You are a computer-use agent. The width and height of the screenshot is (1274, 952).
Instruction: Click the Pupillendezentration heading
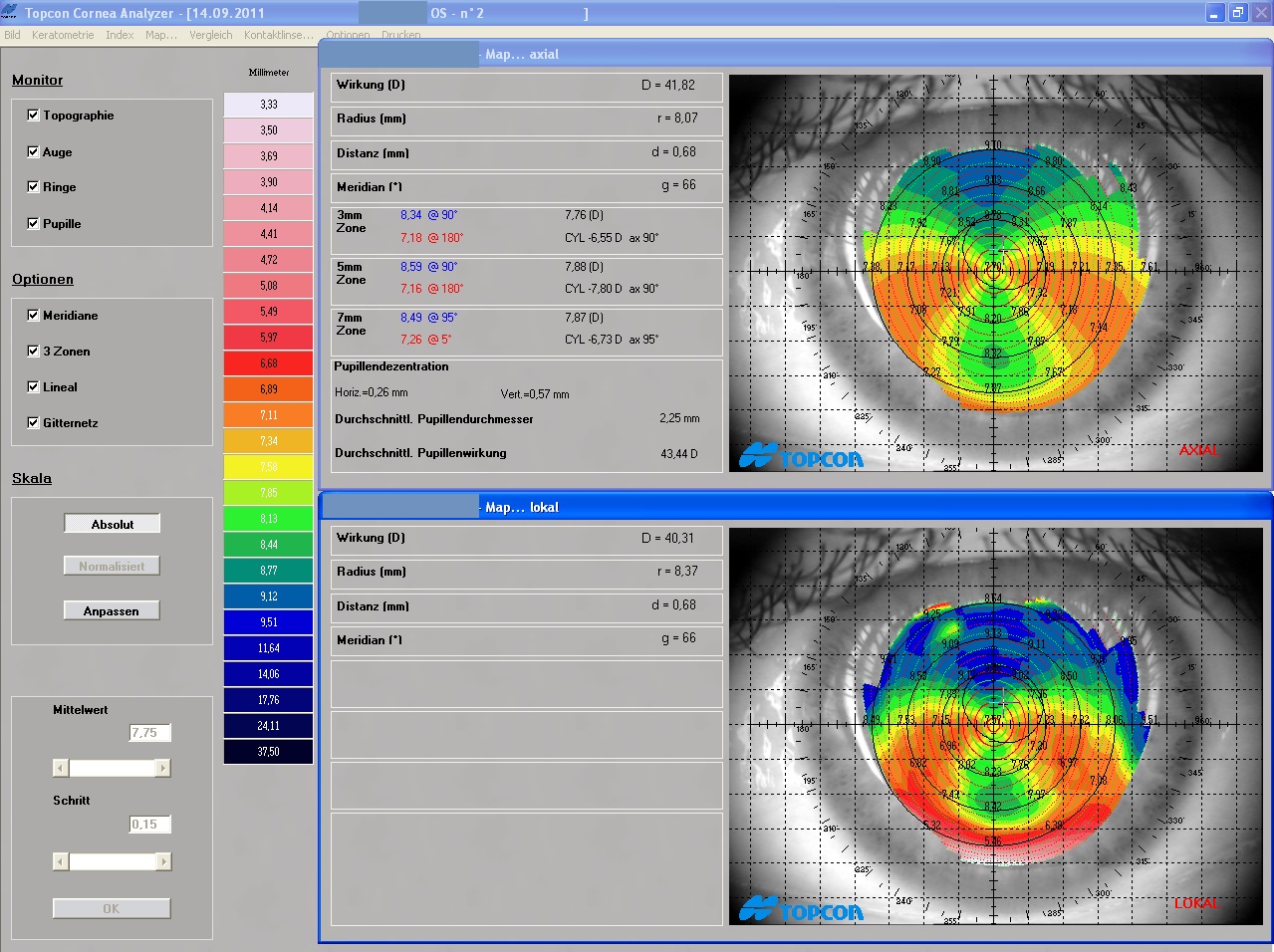391,366
